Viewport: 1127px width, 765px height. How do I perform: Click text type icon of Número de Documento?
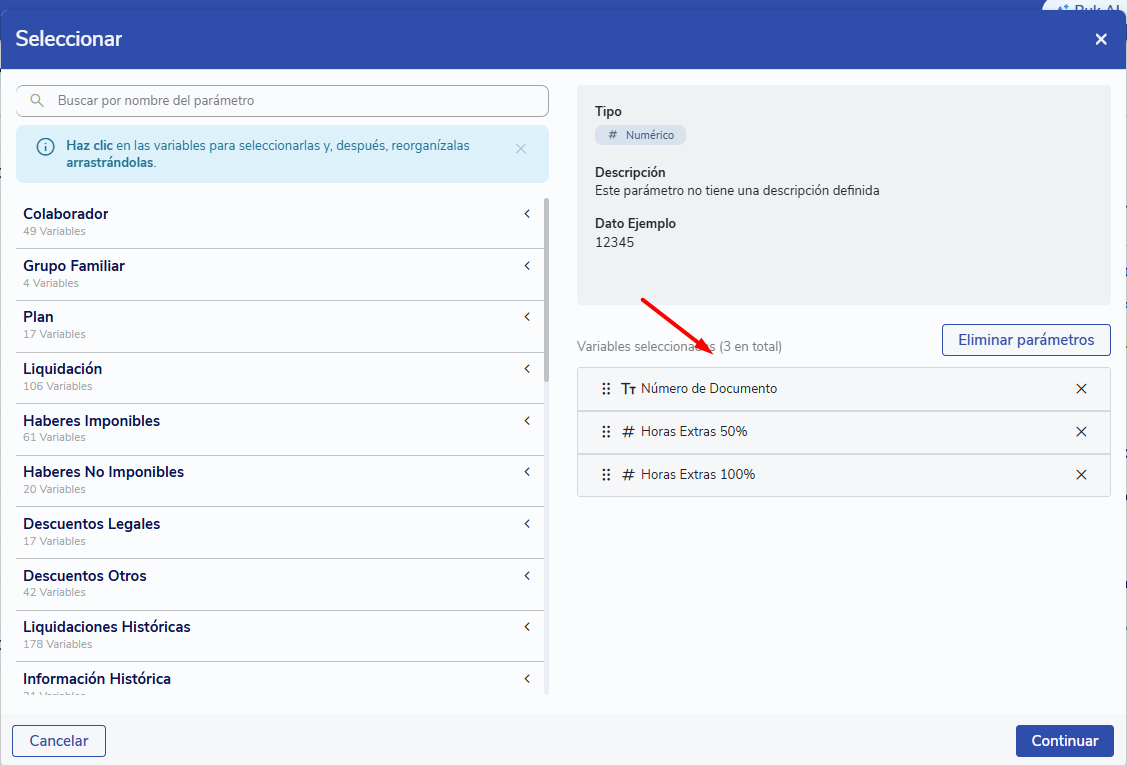pos(628,389)
